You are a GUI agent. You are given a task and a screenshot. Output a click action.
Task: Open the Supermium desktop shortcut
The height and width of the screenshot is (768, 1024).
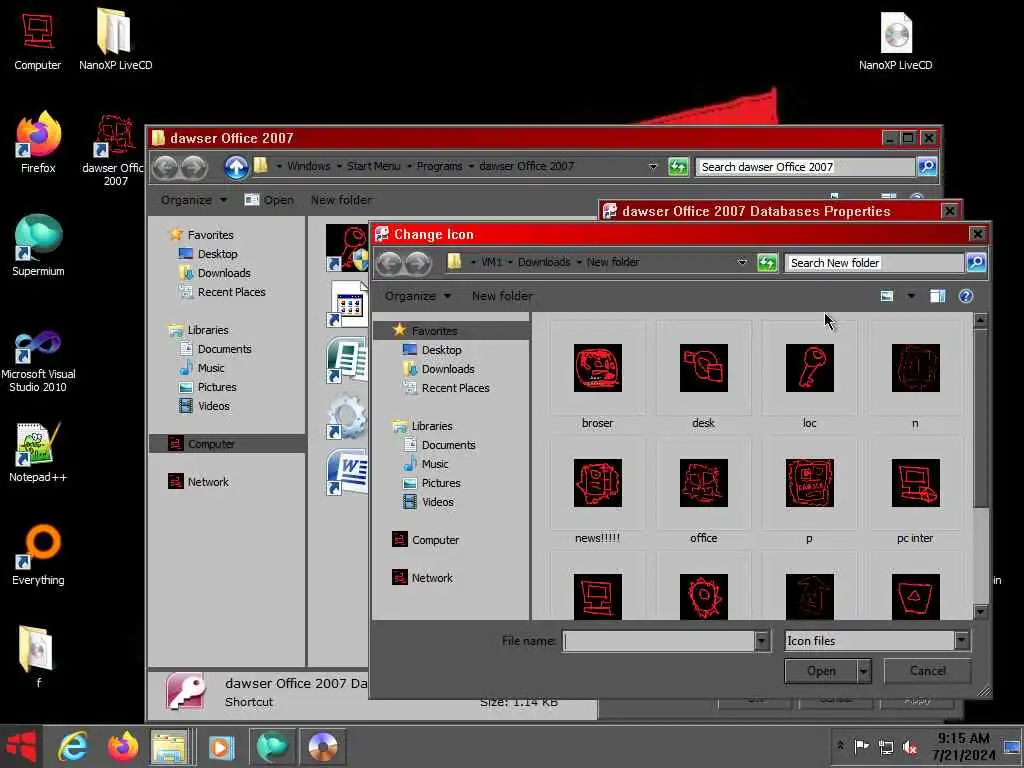pyautogui.click(x=38, y=246)
